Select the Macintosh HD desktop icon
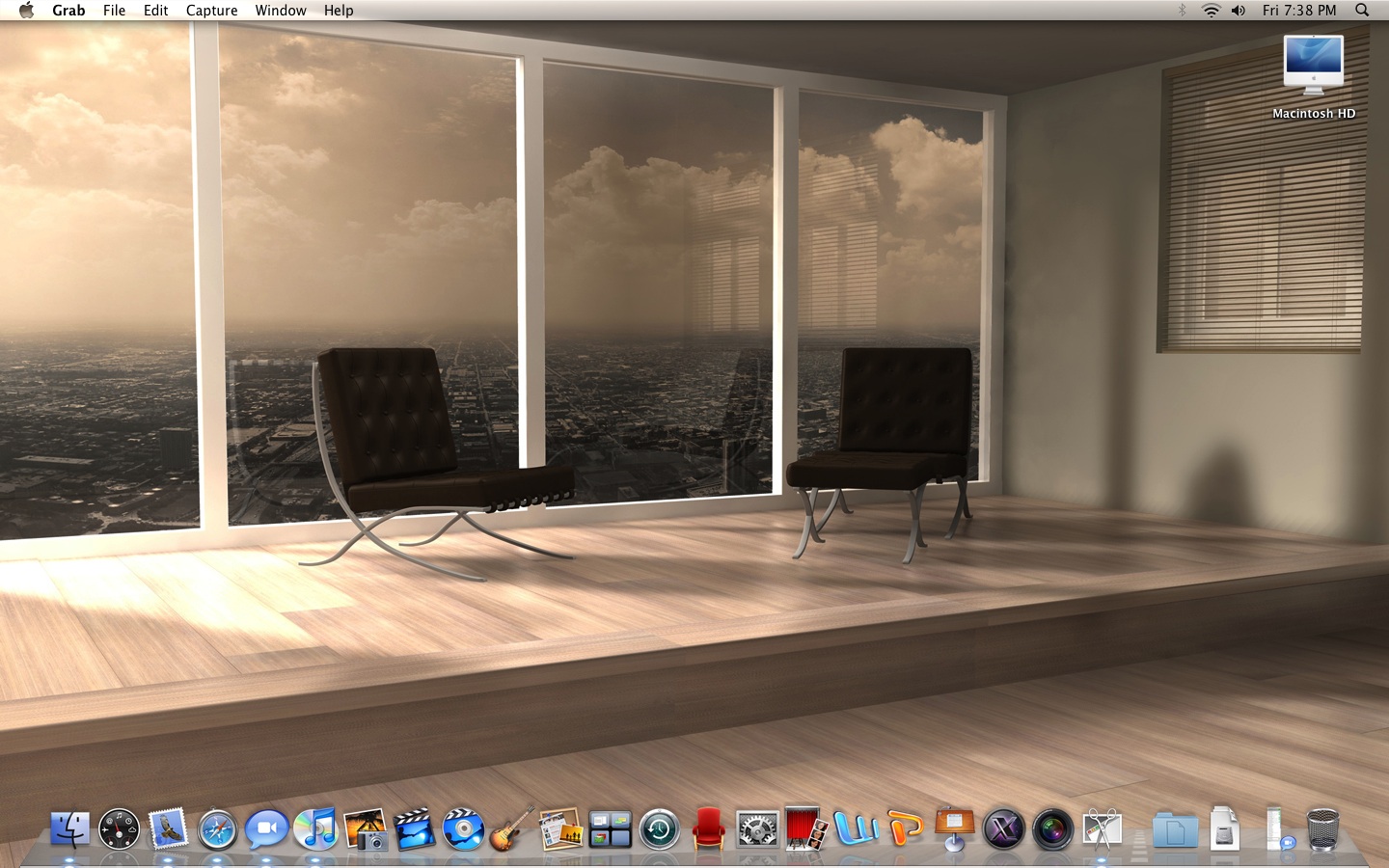The height and width of the screenshot is (868, 1389). [1314, 76]
